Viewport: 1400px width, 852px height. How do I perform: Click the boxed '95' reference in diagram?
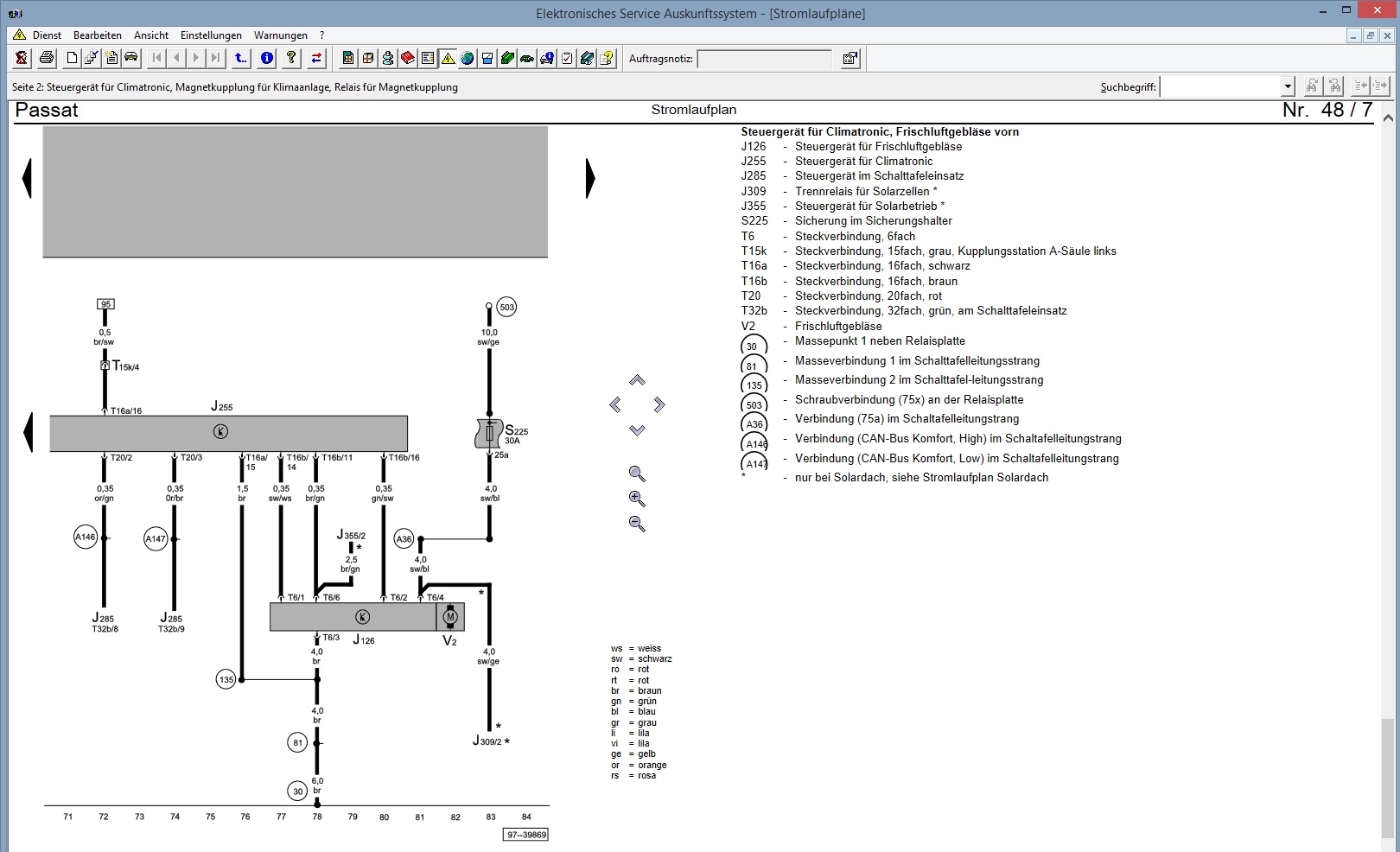coord(105,304)
